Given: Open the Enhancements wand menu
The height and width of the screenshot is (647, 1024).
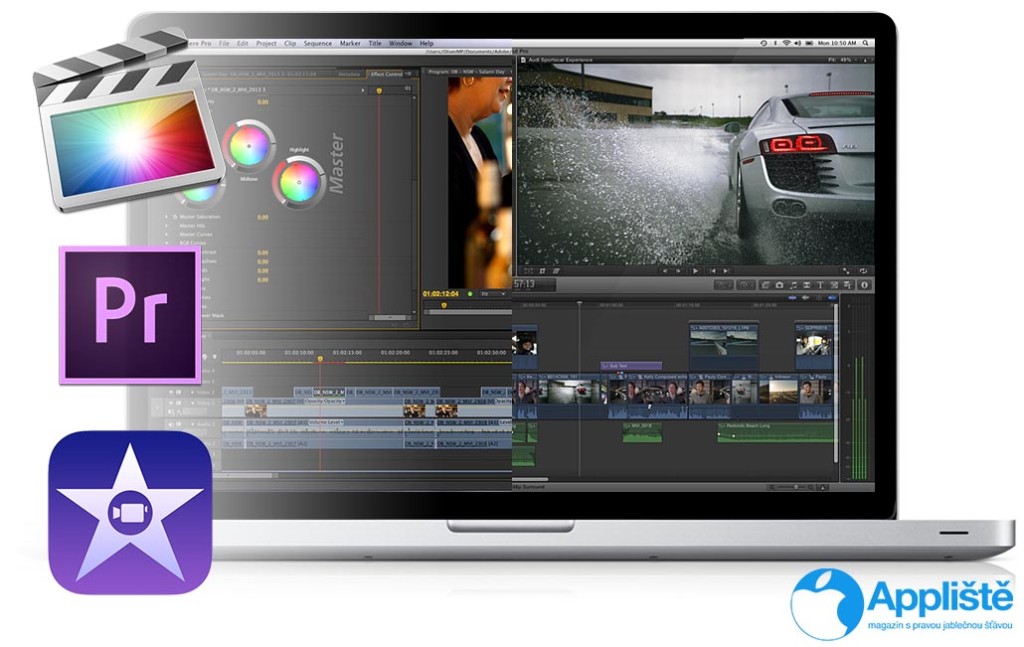Looking at the screenshot, I should 723,285.
